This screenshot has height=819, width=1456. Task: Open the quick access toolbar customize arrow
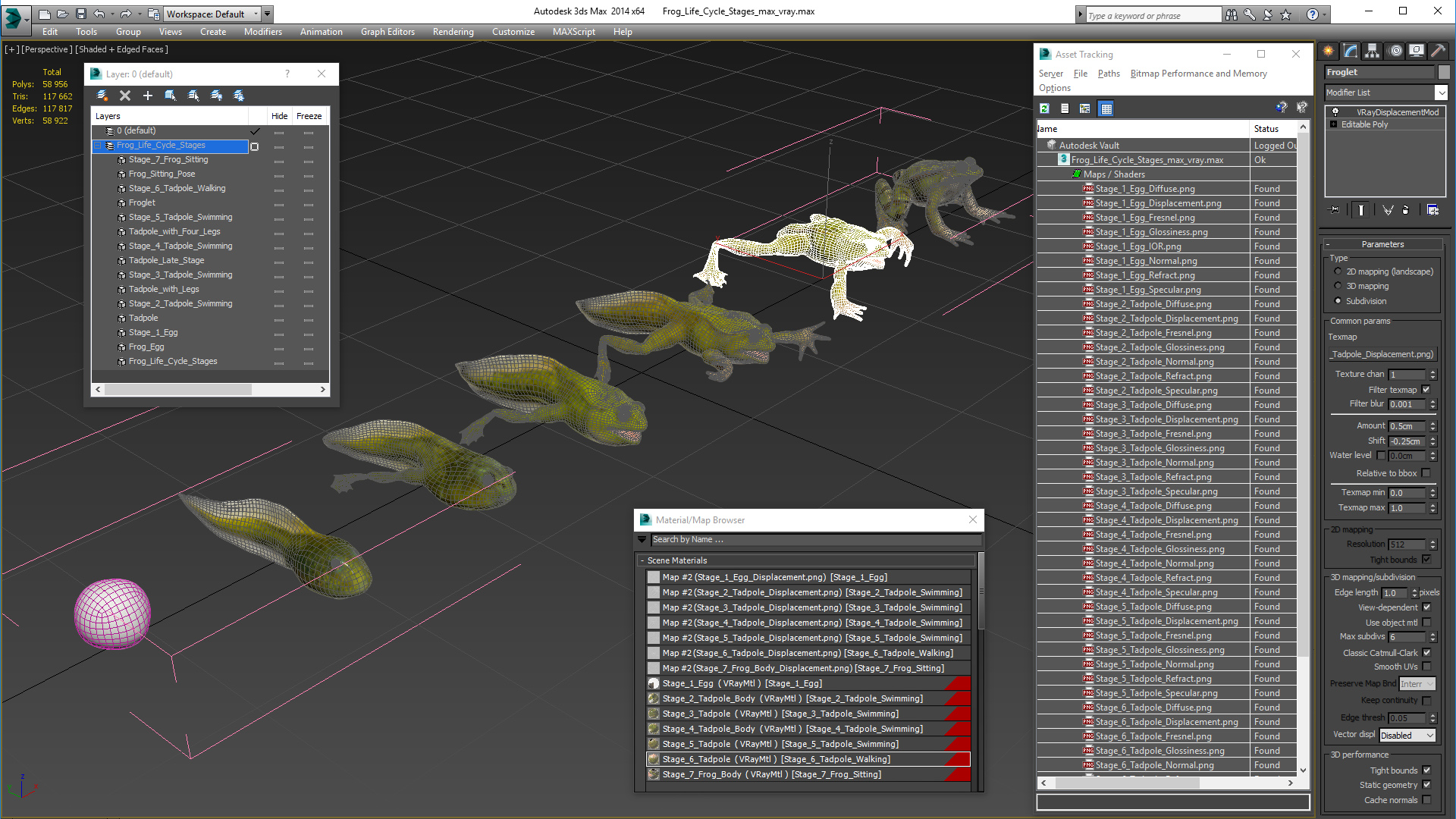pos(268,14)
